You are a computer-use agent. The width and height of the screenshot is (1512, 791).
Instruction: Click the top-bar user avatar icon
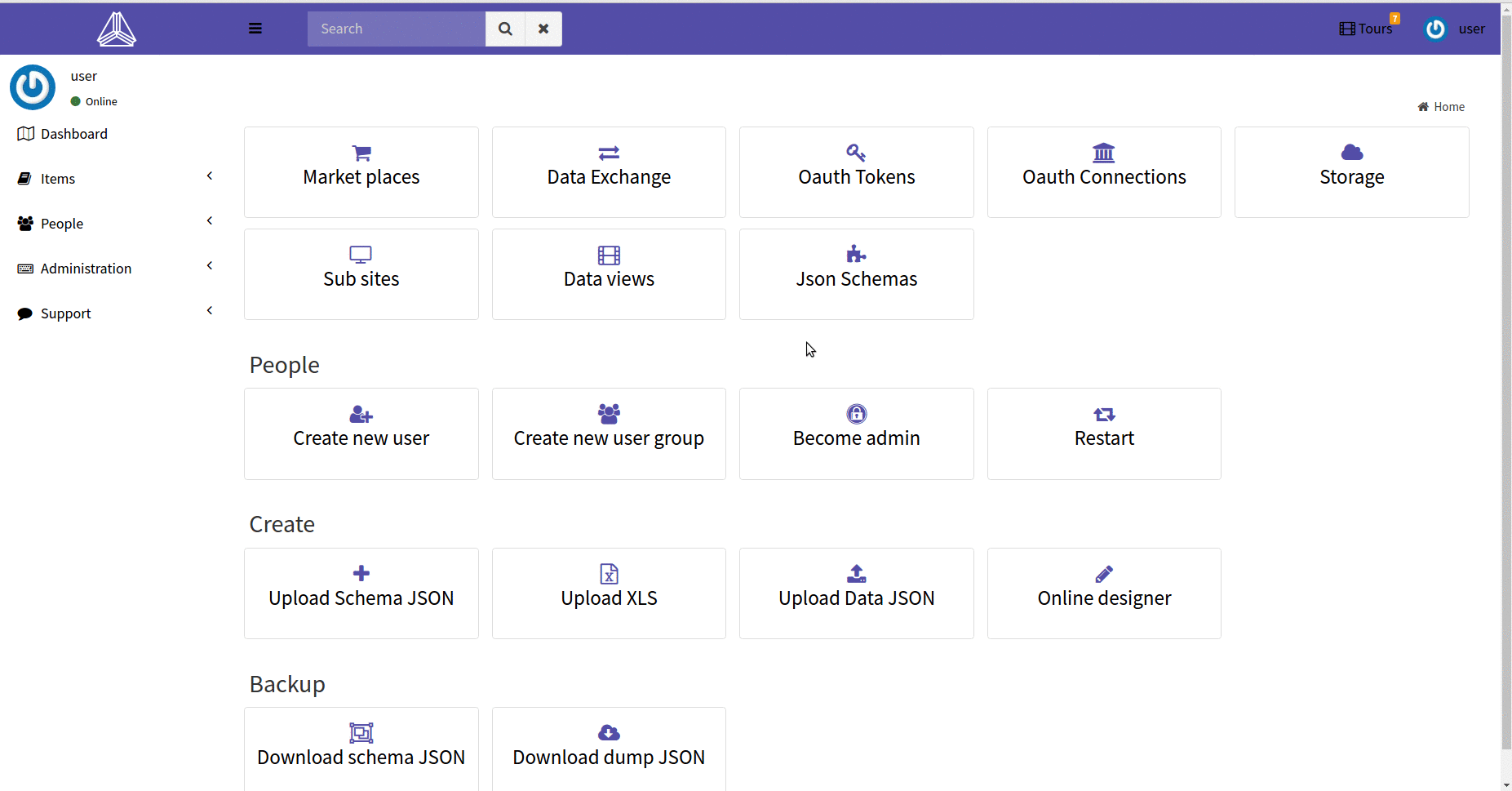click(x=1435, y=29)
